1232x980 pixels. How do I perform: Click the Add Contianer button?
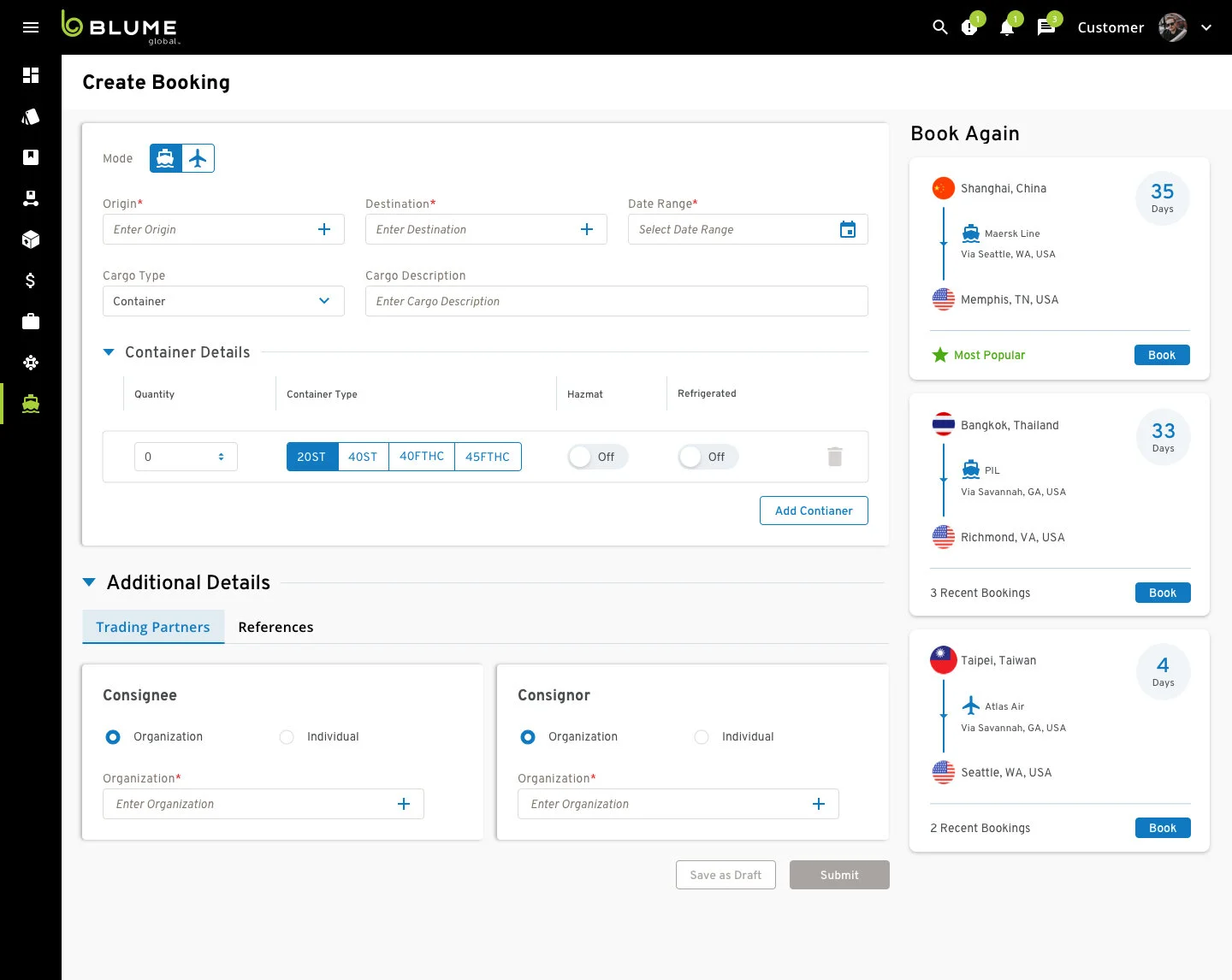pos(814,511)
